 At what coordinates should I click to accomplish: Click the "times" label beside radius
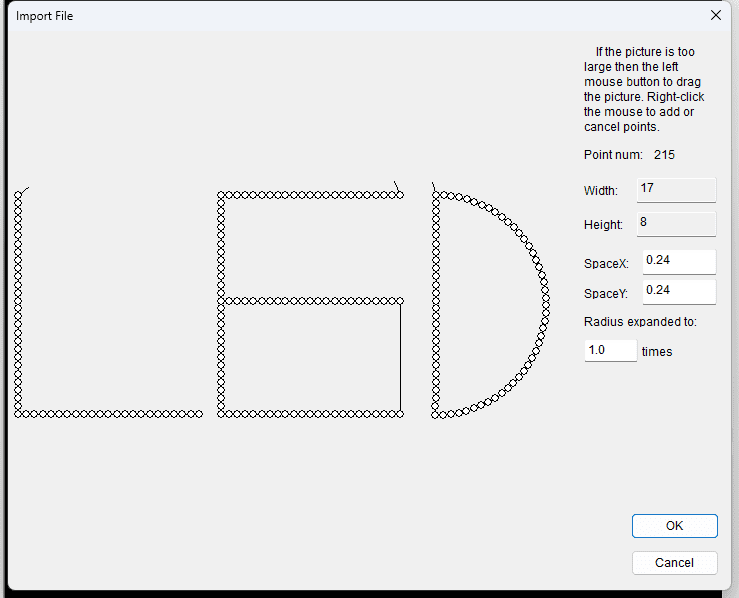(x=657, y=352)
